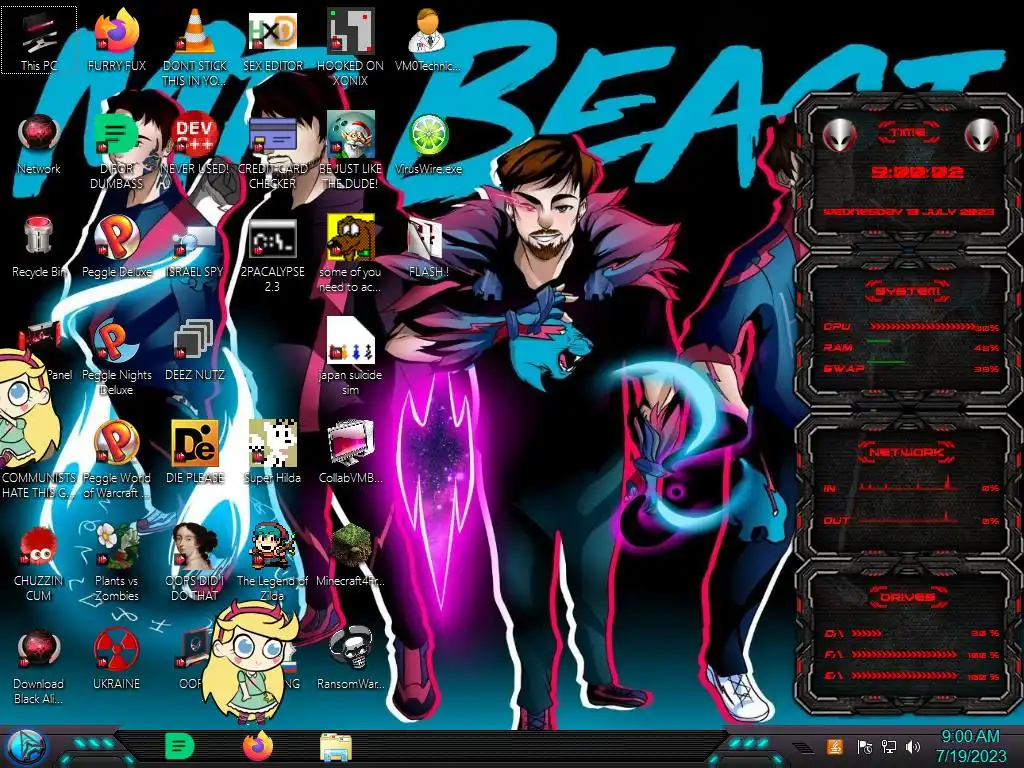
Task: Click the E:\ drive usage bar
Action: coord(904,676)
